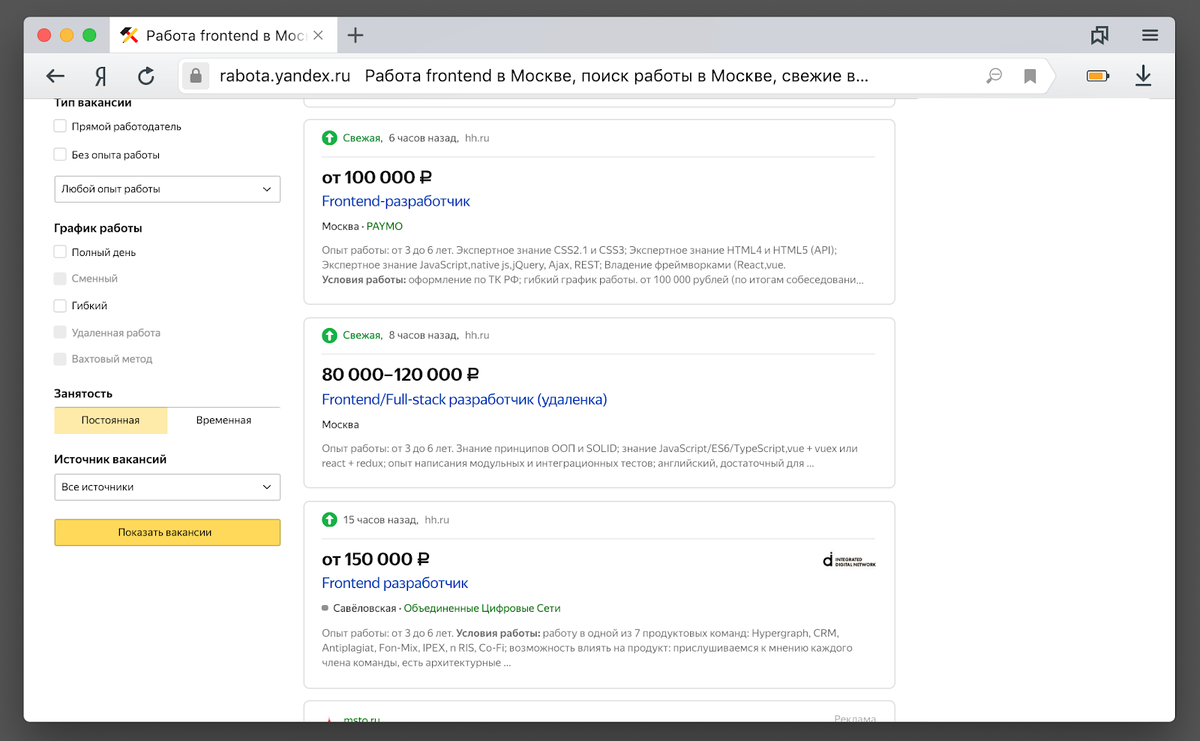Toggle 'Удаленная работа' checkbox
This screenshot has height=741, width=1200.
tap(60, 333)
